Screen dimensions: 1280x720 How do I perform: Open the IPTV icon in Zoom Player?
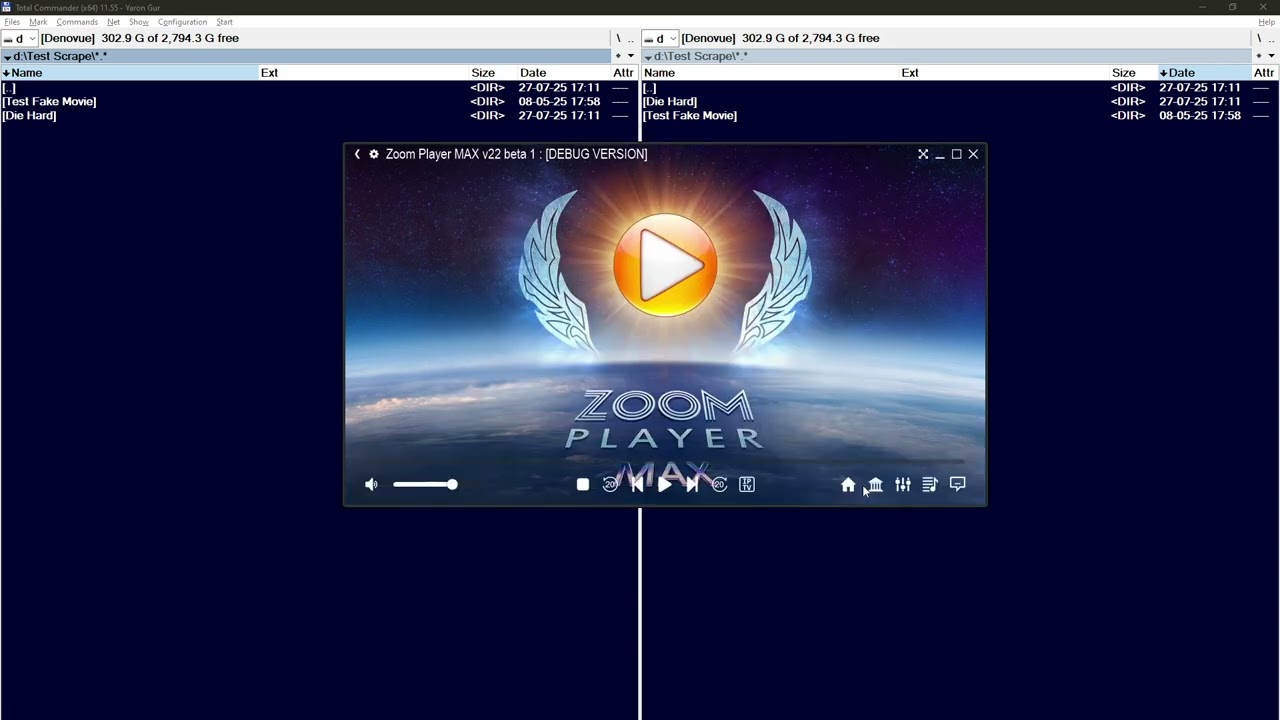[x=747, y=484]
